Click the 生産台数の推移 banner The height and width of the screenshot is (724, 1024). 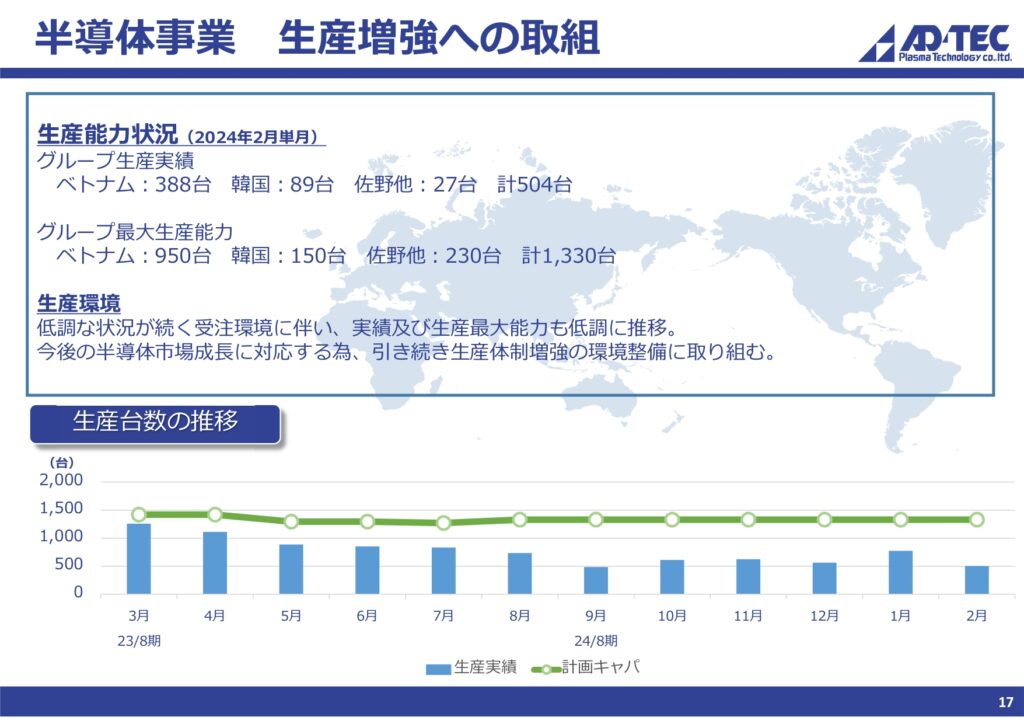(x=155, y=423)
